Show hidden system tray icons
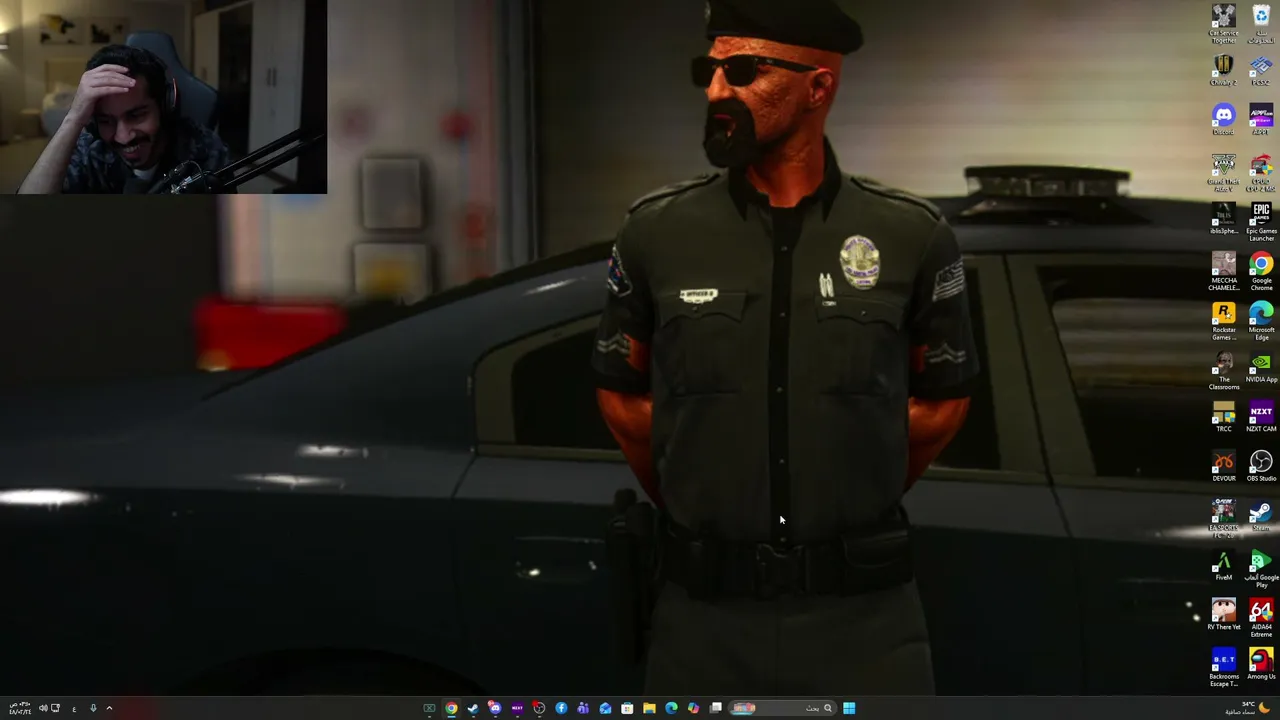 109,708
